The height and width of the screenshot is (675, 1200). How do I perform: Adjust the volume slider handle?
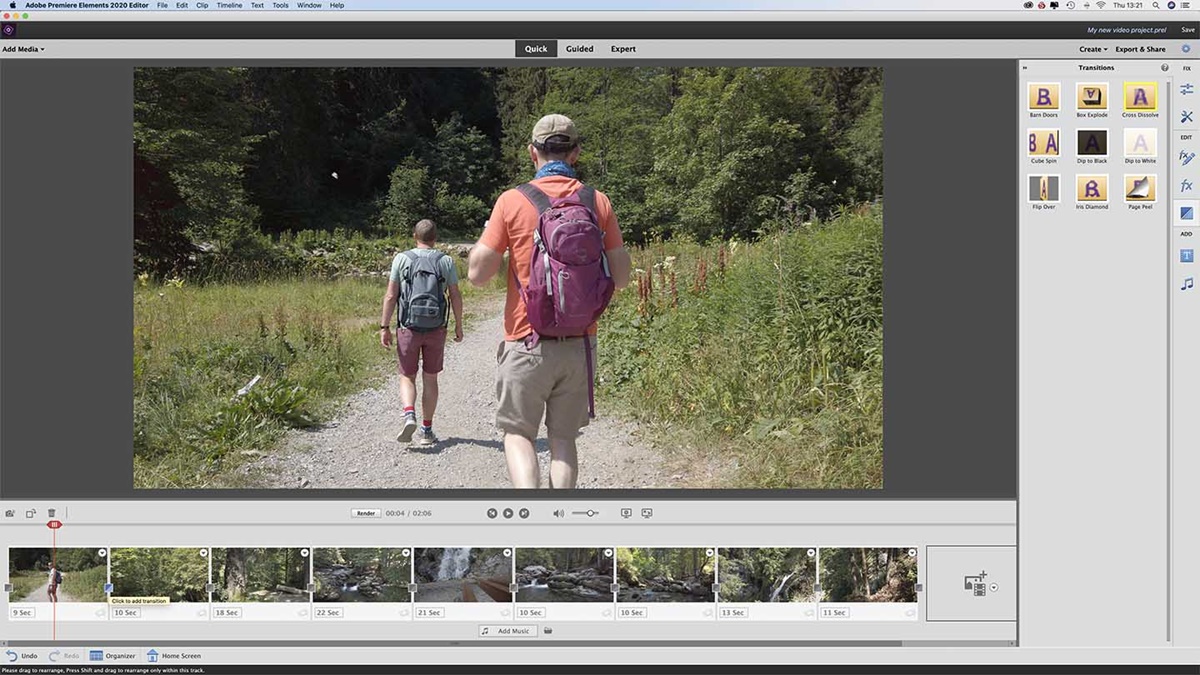pos(591,513)
